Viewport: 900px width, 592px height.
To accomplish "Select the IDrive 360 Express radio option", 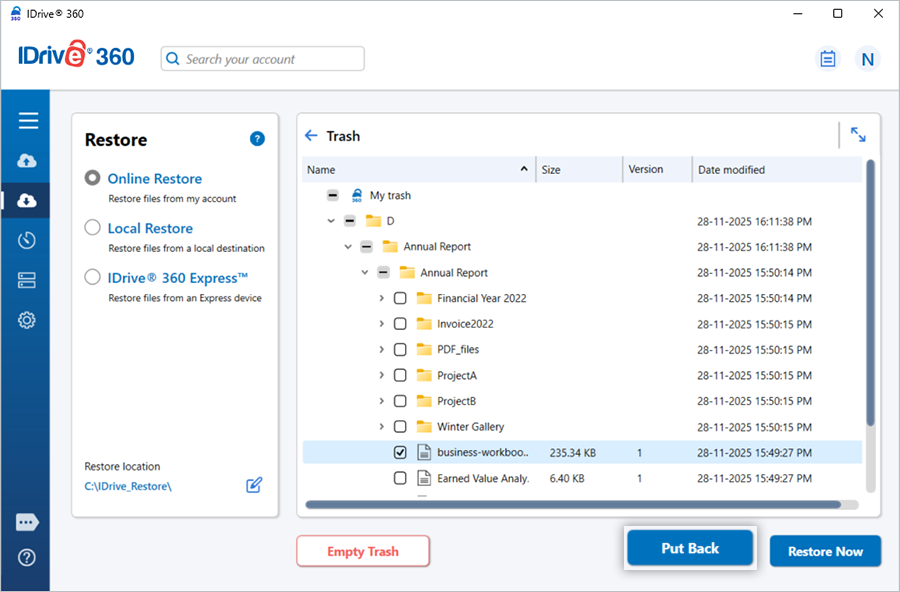I will click(x=93, y=278).
